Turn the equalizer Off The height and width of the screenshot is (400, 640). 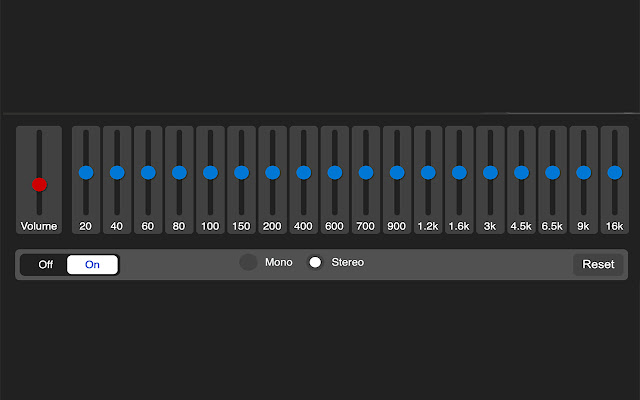(45, 264)
